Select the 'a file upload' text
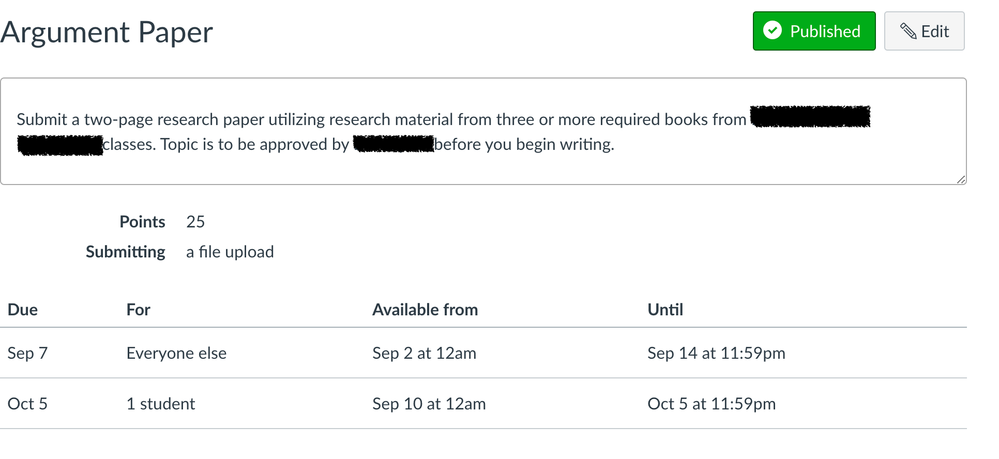Image resolution: width=999 pixels, height=459 pixels. [230, 252]
